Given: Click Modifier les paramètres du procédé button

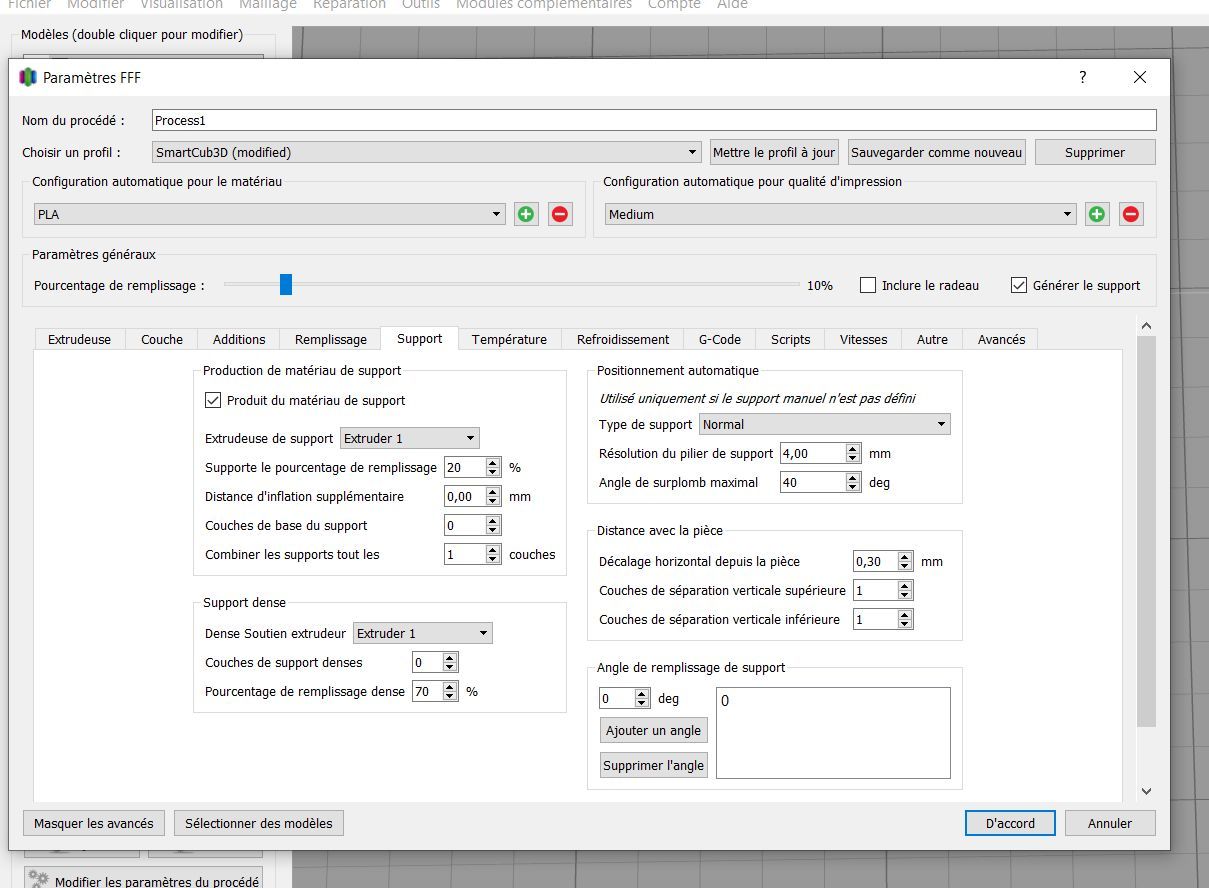Looking at the screenshot, I should click(x=142, y=878).
